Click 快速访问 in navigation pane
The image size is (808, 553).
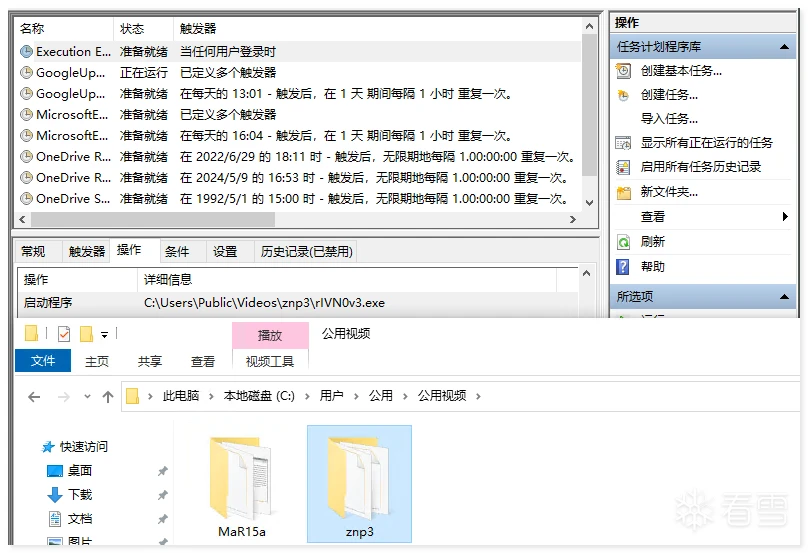(83, 447)
